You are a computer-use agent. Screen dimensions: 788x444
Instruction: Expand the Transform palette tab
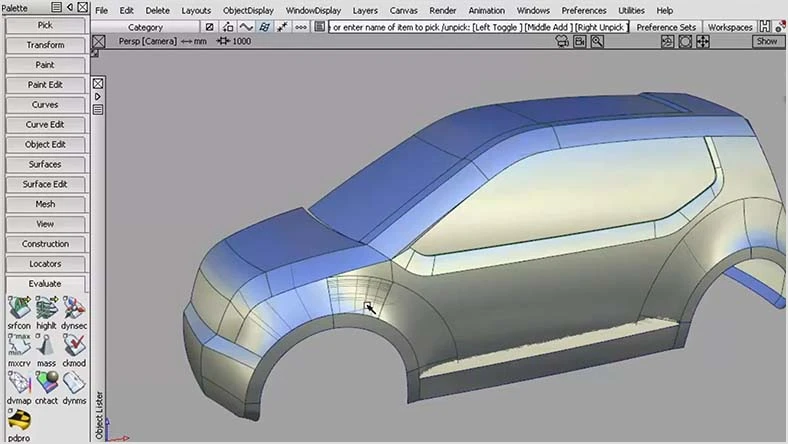[45, 45]
